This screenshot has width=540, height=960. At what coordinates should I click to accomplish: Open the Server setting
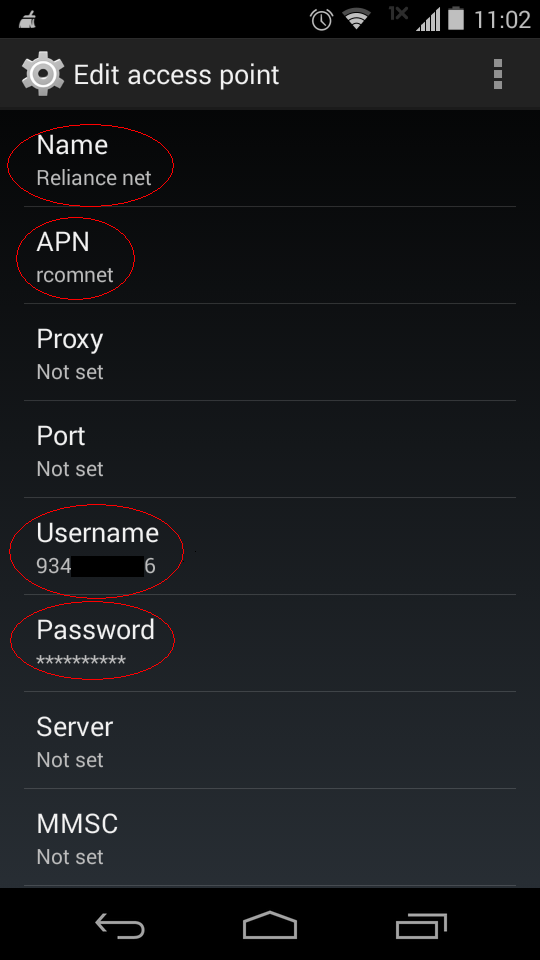(x=270, y=740)
